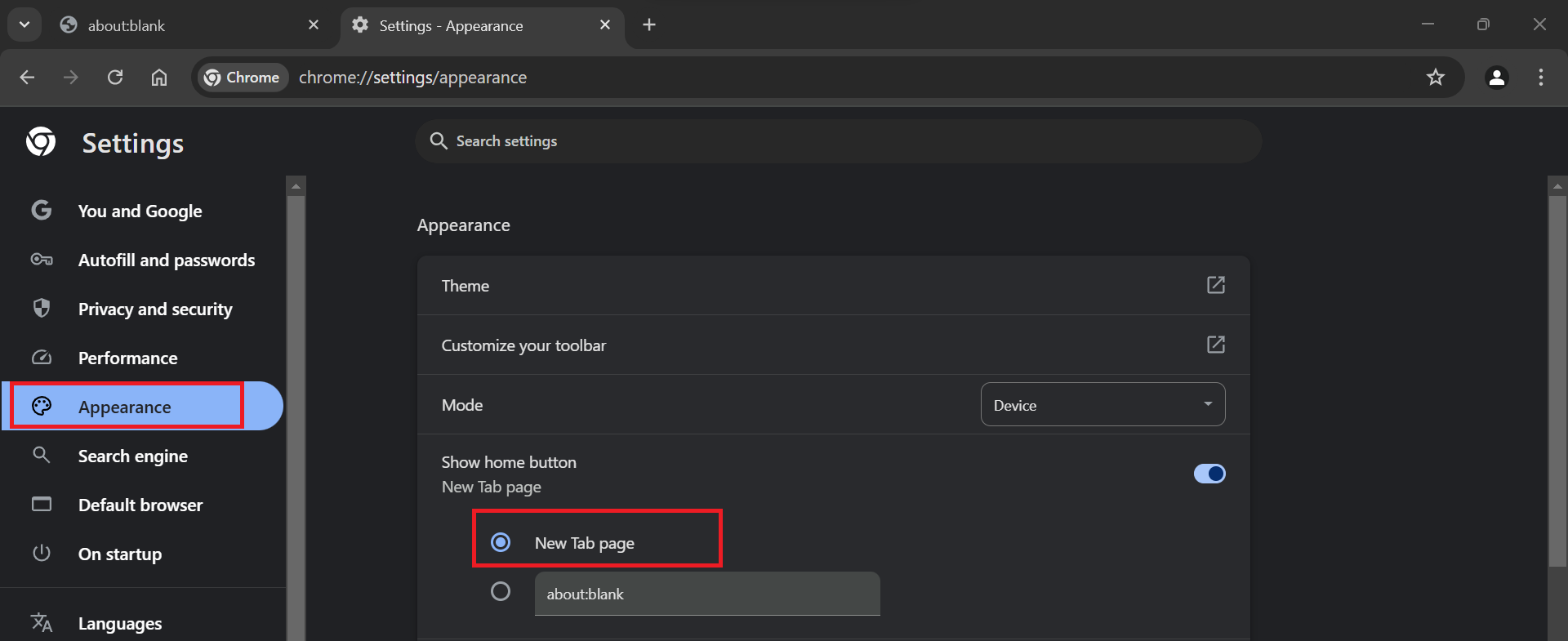Open Autofill and passwords settings
1568x641 pixels.
click(x=143, y=260)
